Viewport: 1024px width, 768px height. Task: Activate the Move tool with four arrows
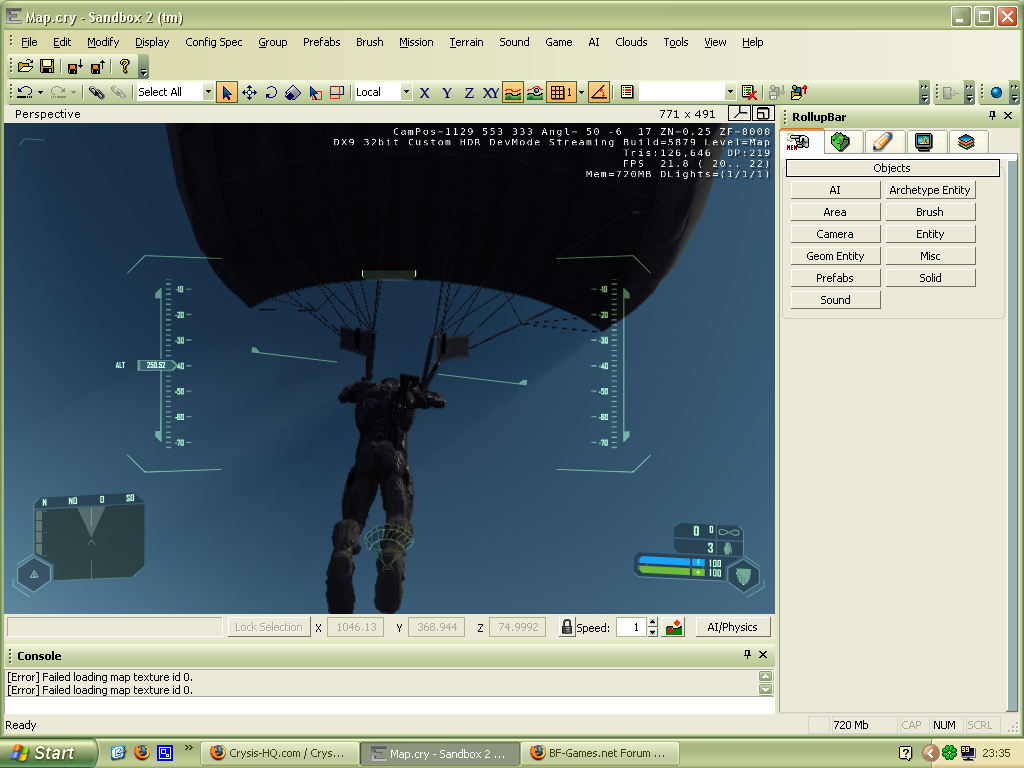point(249,93)
